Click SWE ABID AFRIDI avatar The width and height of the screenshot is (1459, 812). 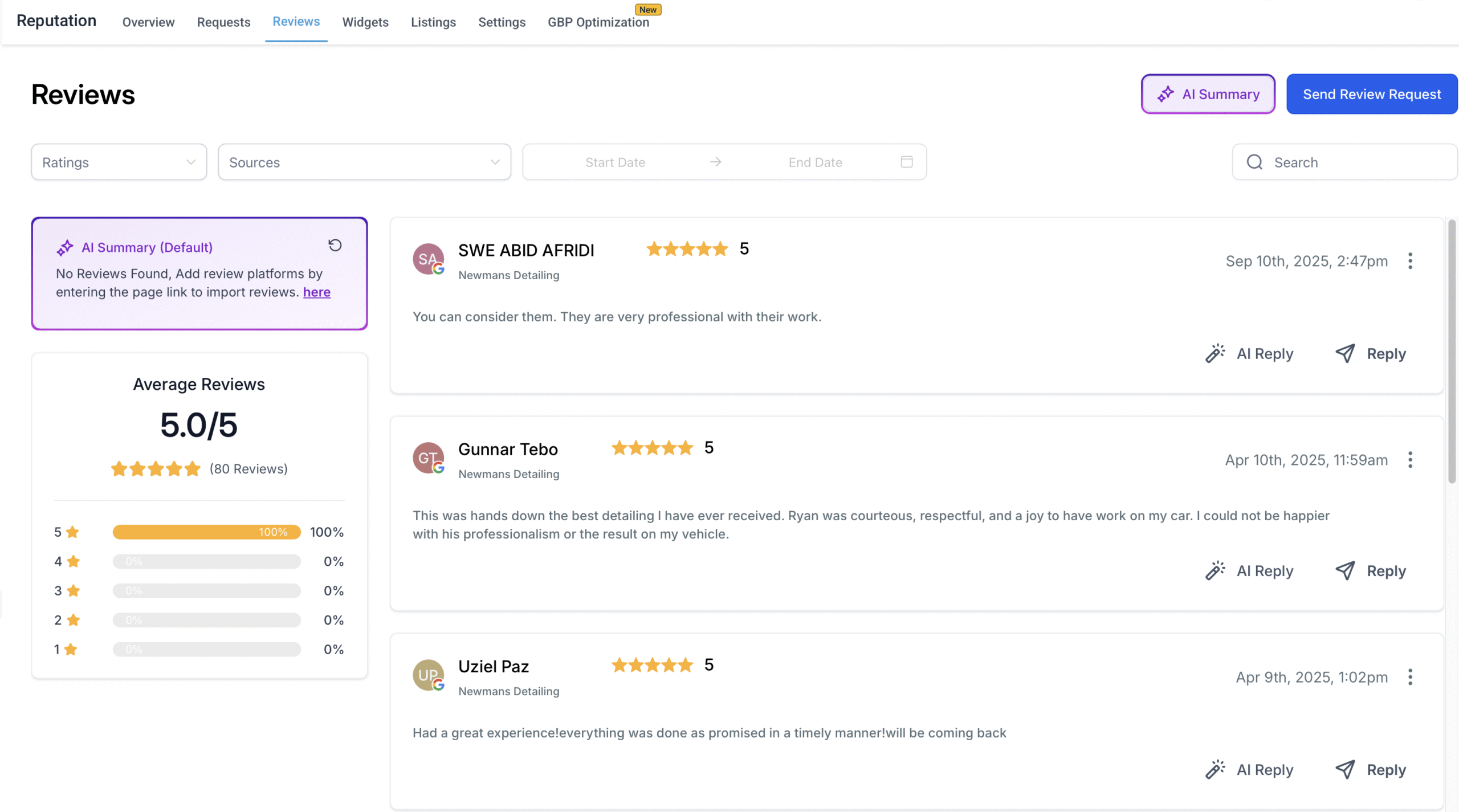[428, 259]
